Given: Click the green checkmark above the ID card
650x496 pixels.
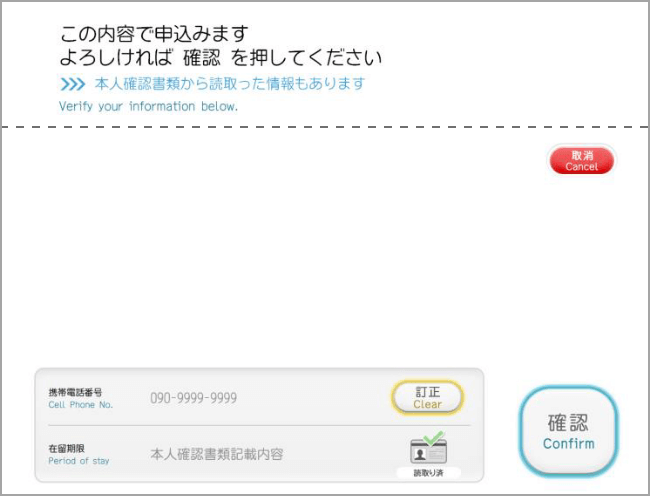Looking at the screenshot, I should click(x=434, y=438).
